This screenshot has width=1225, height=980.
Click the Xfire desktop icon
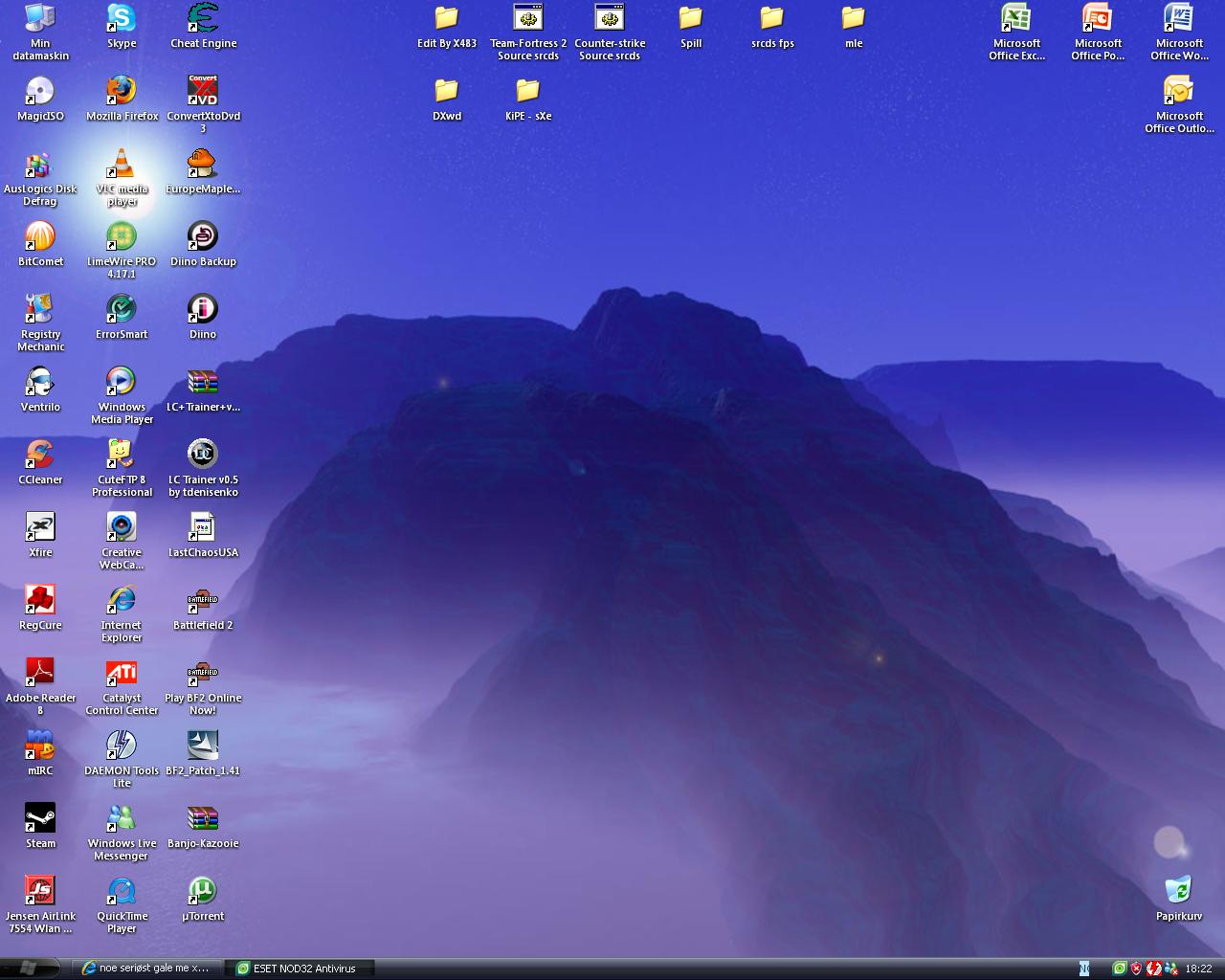pyautogui.click(x=40, y=535)
